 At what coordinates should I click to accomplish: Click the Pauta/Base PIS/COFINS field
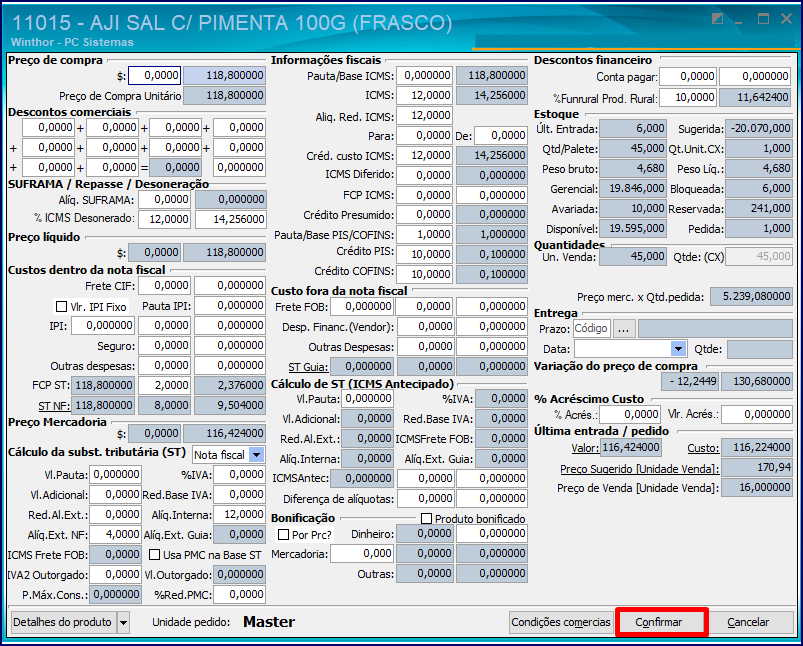tap(424, 234)
